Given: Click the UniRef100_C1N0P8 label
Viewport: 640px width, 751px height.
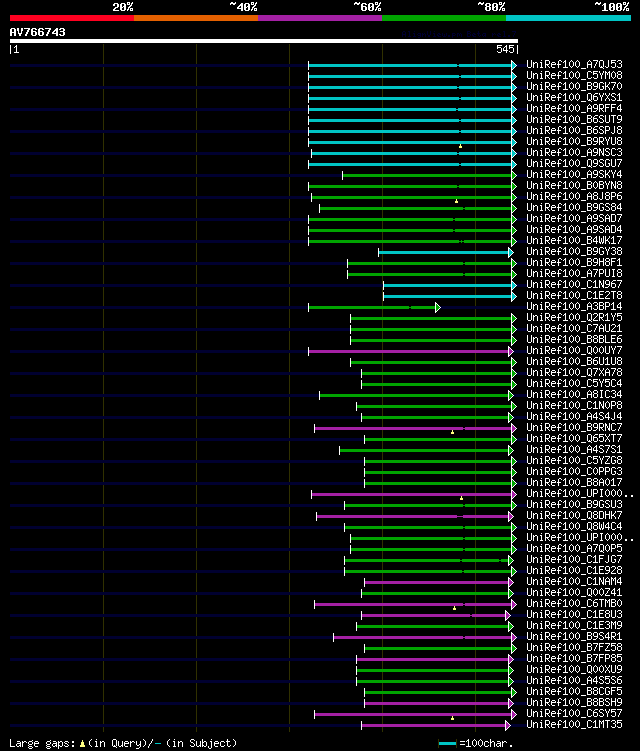Looking at the screenshot, I should coord(574,406).
